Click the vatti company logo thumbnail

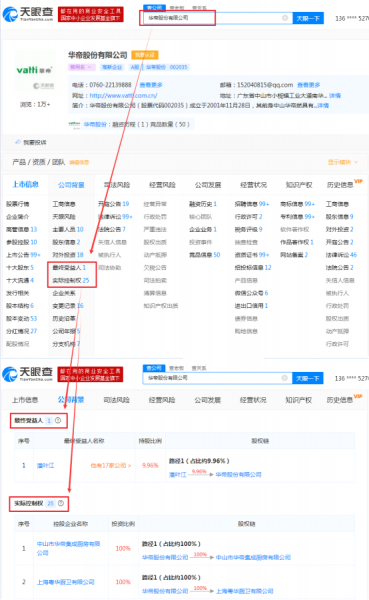tap(35, 70)
